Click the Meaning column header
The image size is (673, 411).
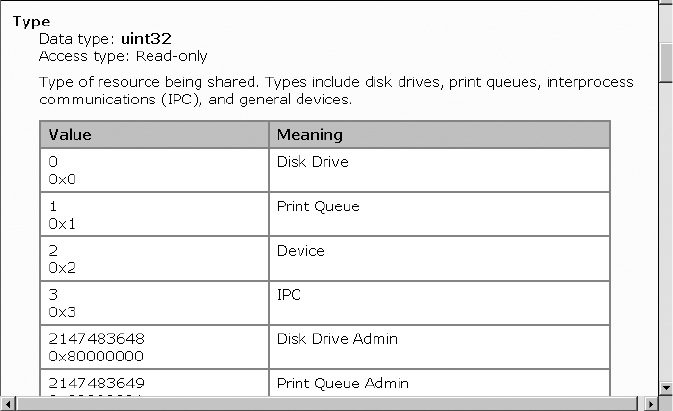(x=309, y=134)
